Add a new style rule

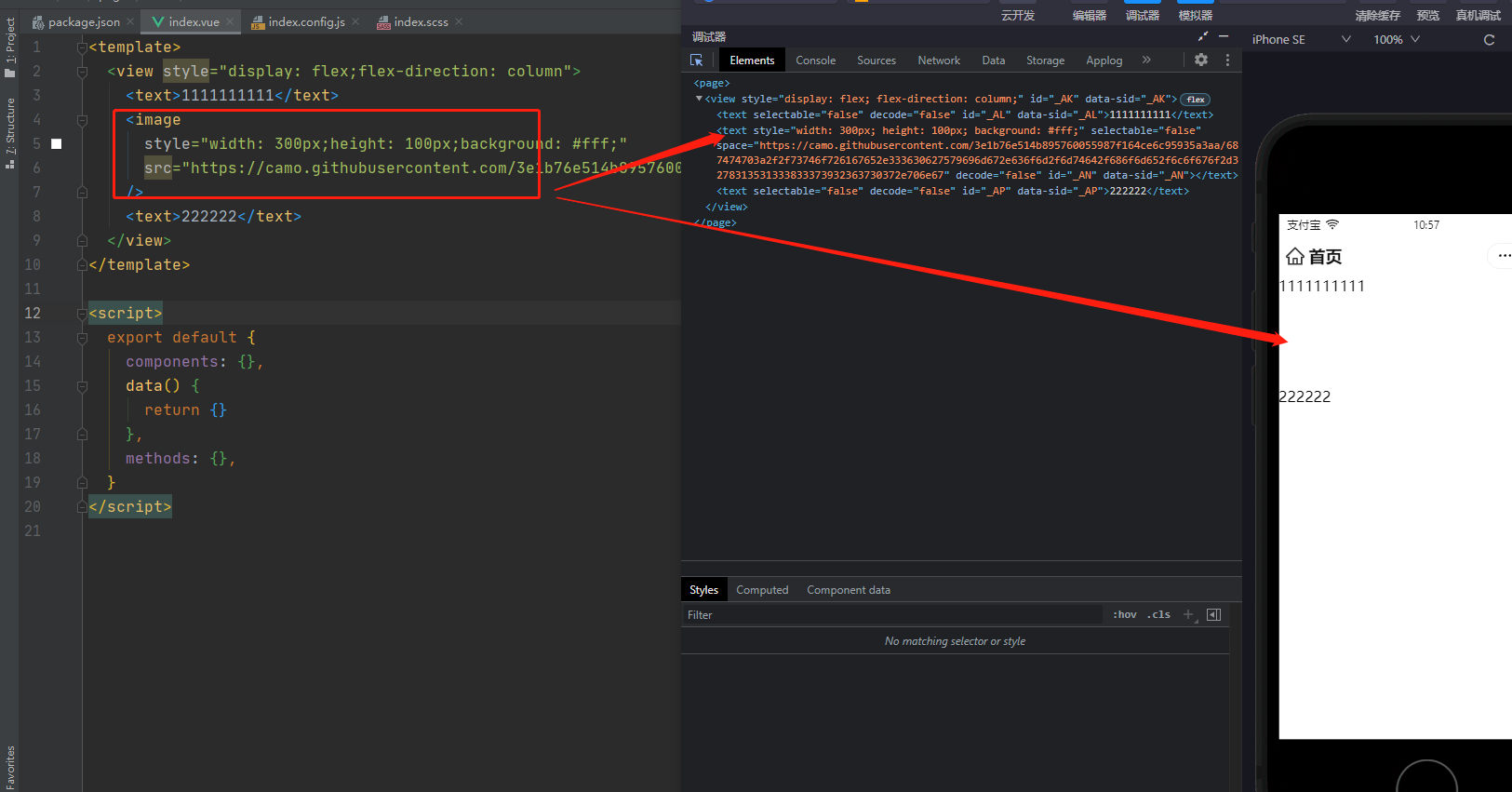pos(1188,615)
